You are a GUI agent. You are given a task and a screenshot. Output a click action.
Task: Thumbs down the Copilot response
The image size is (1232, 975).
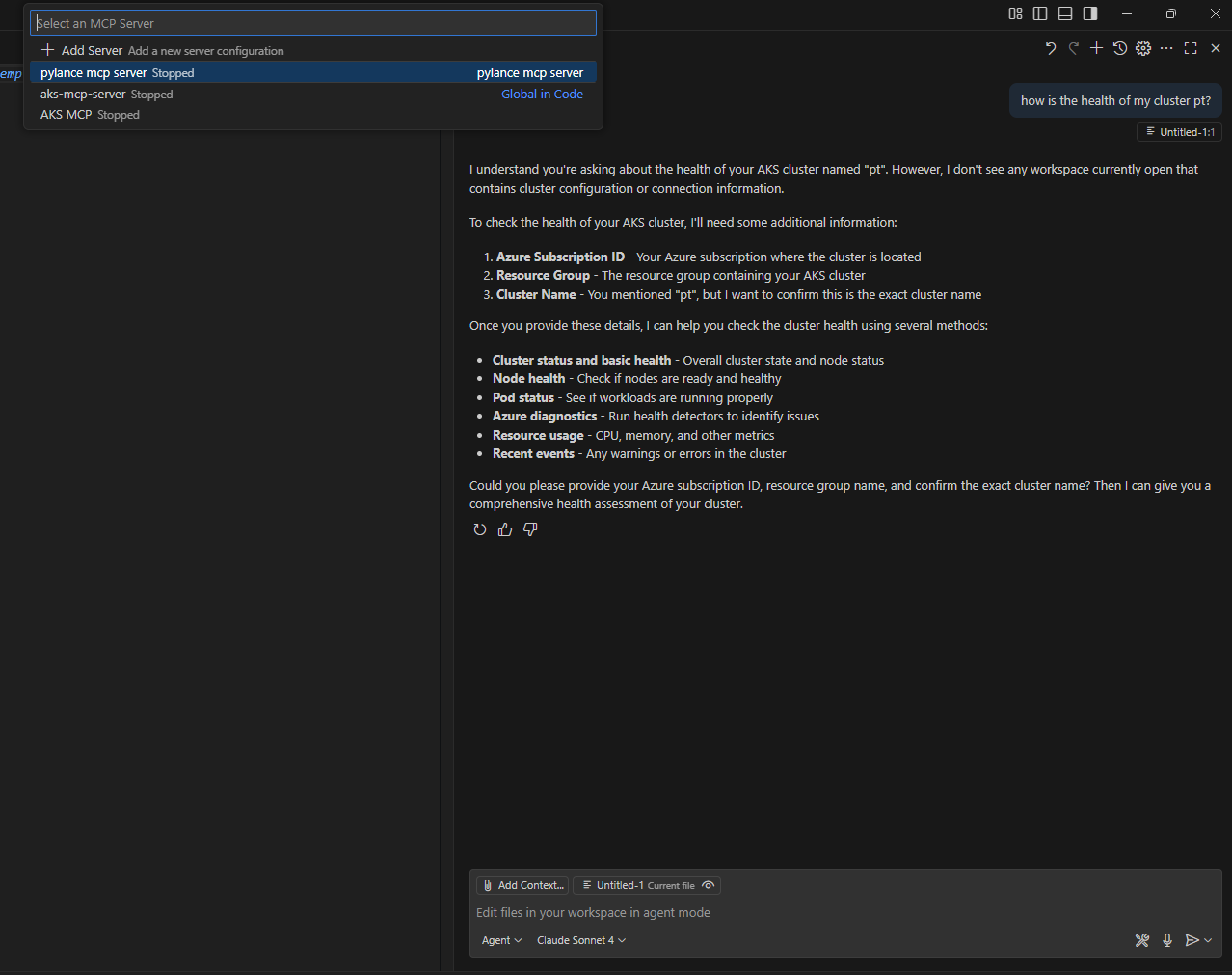[x=529, y=529]
